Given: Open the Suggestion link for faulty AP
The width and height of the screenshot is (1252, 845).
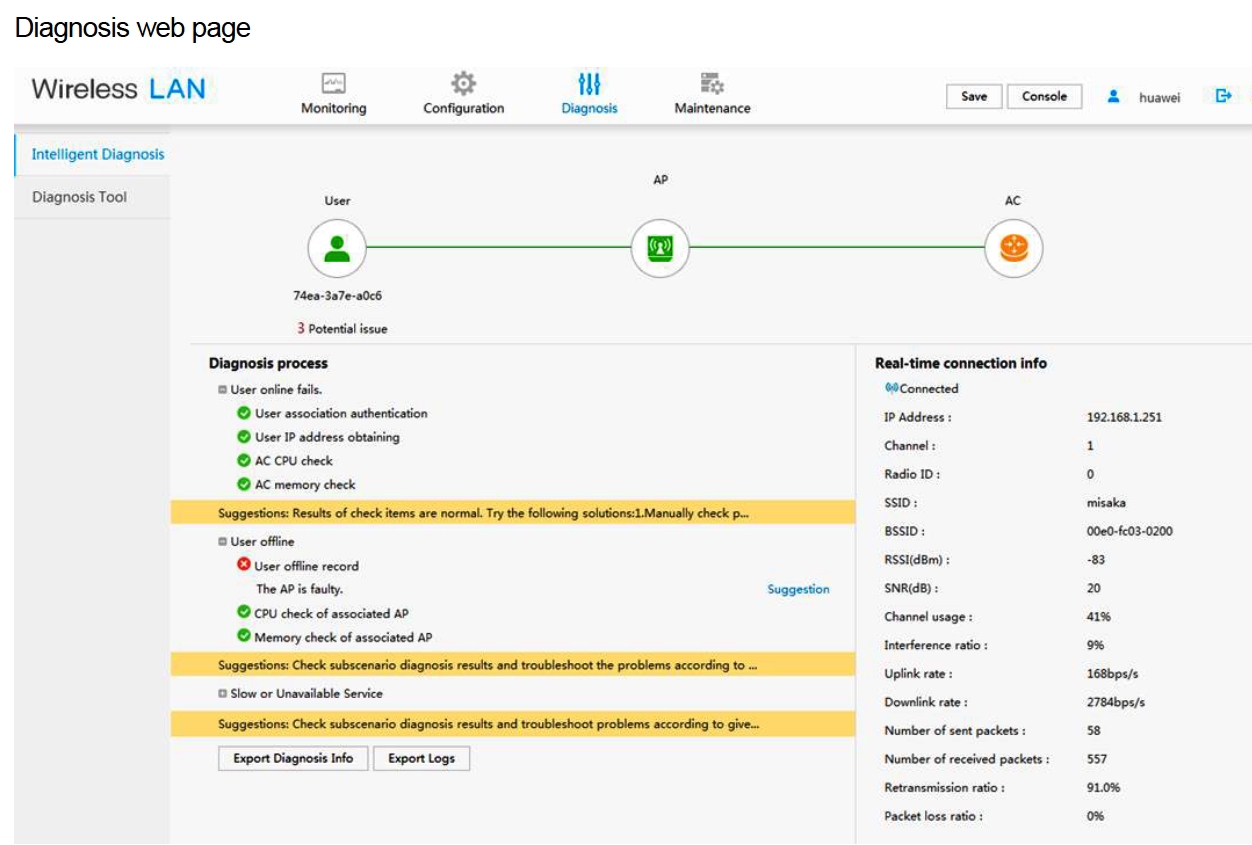Looking at the screenshot, I should (x=798, y=590).
